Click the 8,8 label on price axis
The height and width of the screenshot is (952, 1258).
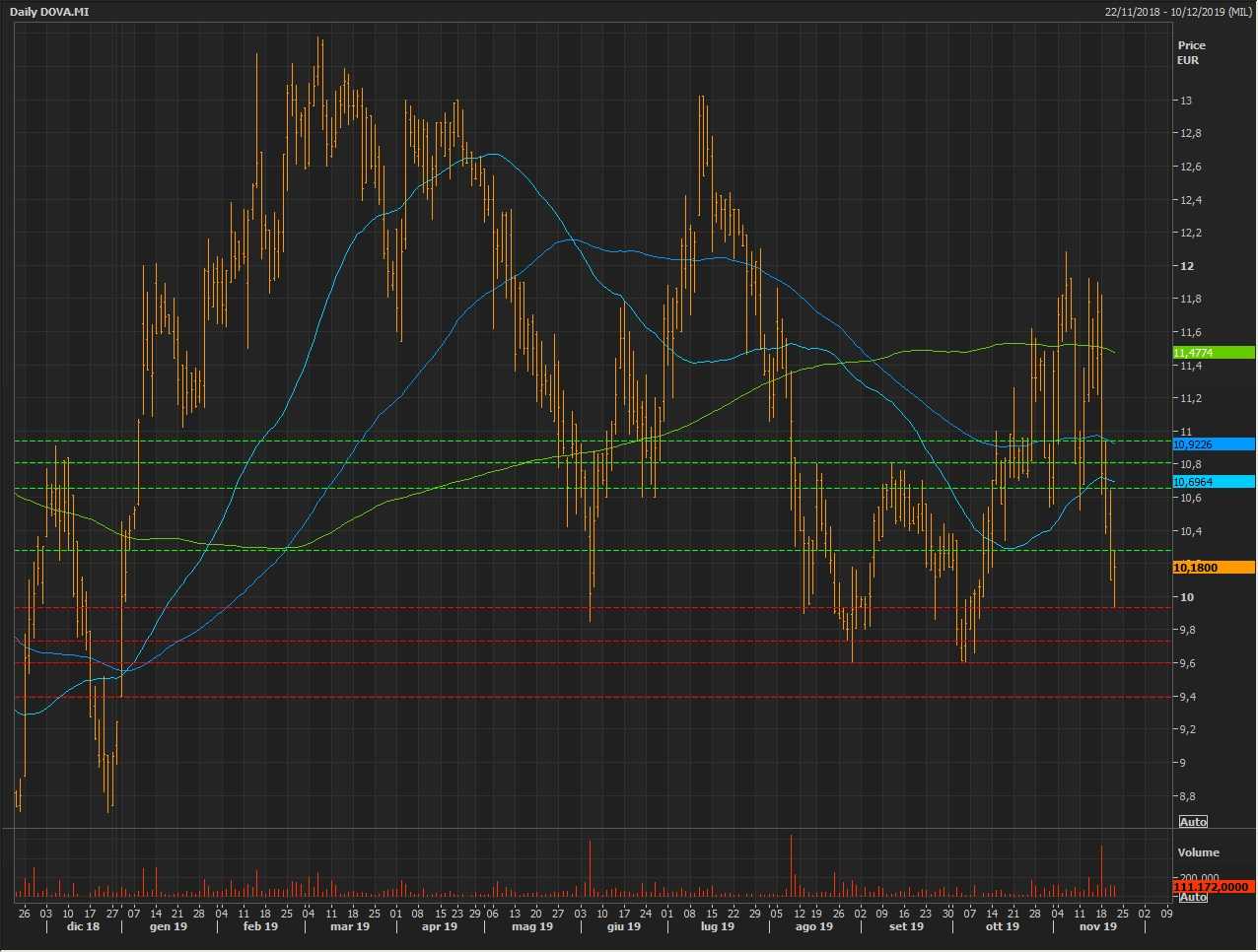coord(1188,796)
